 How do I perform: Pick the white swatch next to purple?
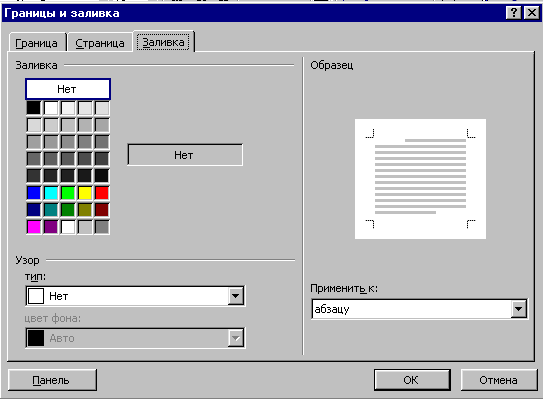(x=68, y=227)
